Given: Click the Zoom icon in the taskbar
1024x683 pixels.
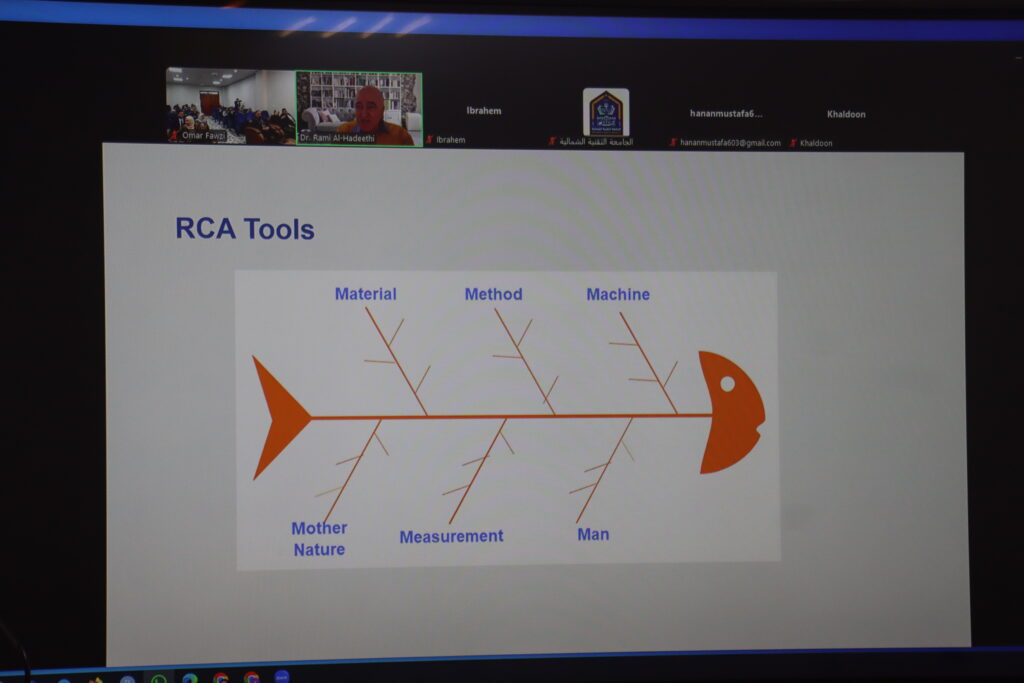Looking at the screenshot, I should (x=282, y=677).
